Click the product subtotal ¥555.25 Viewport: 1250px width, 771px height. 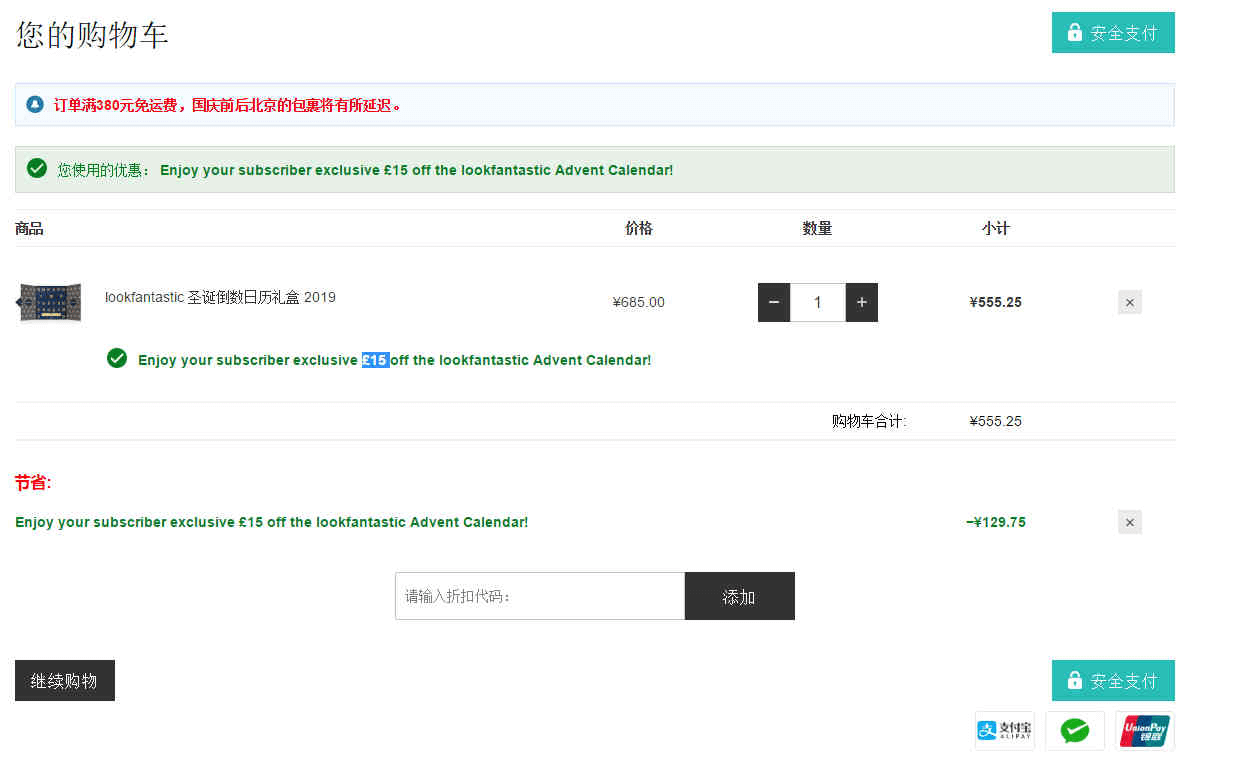[x=996, y=302]
